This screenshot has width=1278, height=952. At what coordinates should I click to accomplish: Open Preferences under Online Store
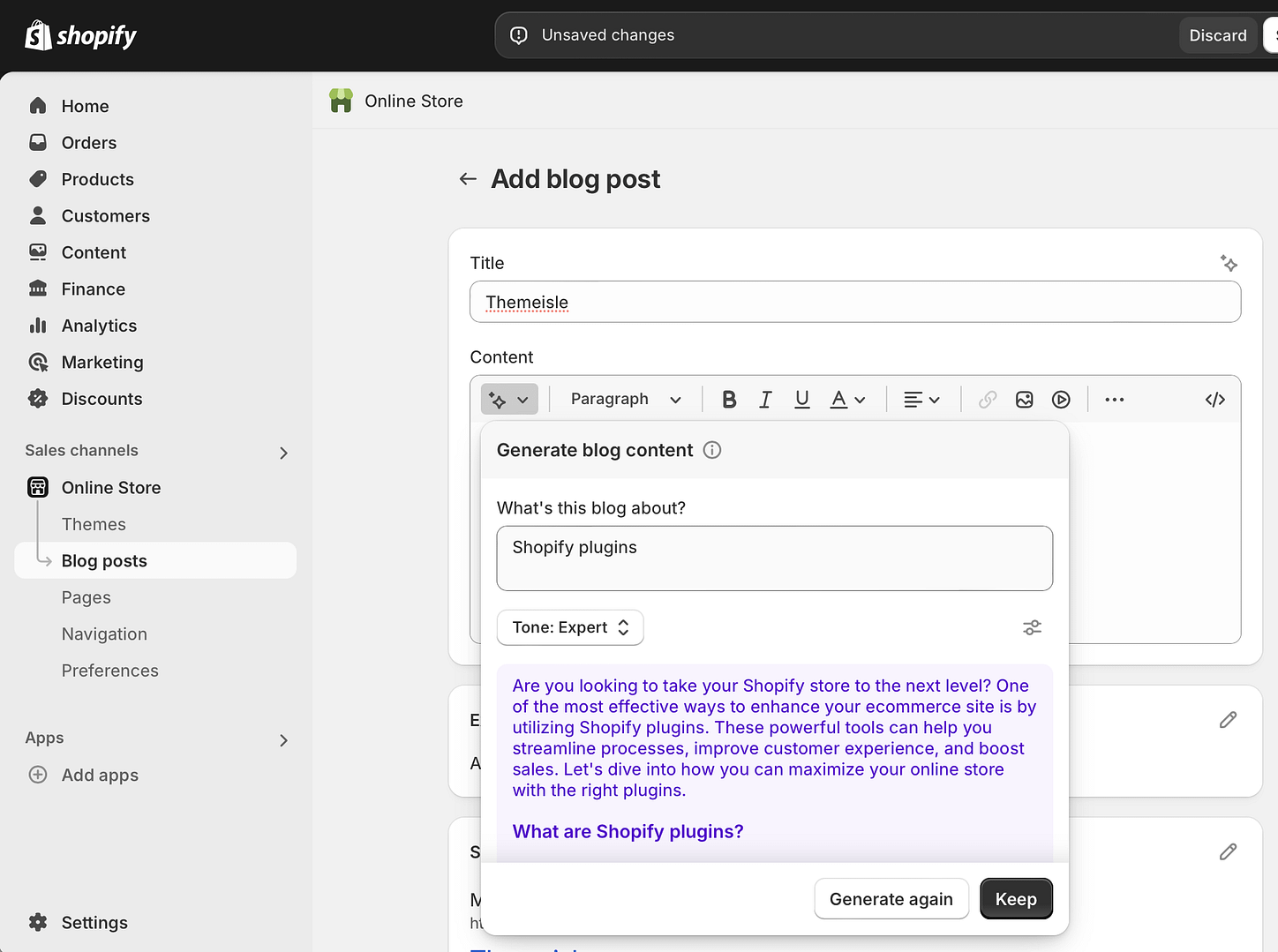click(110, 671)
